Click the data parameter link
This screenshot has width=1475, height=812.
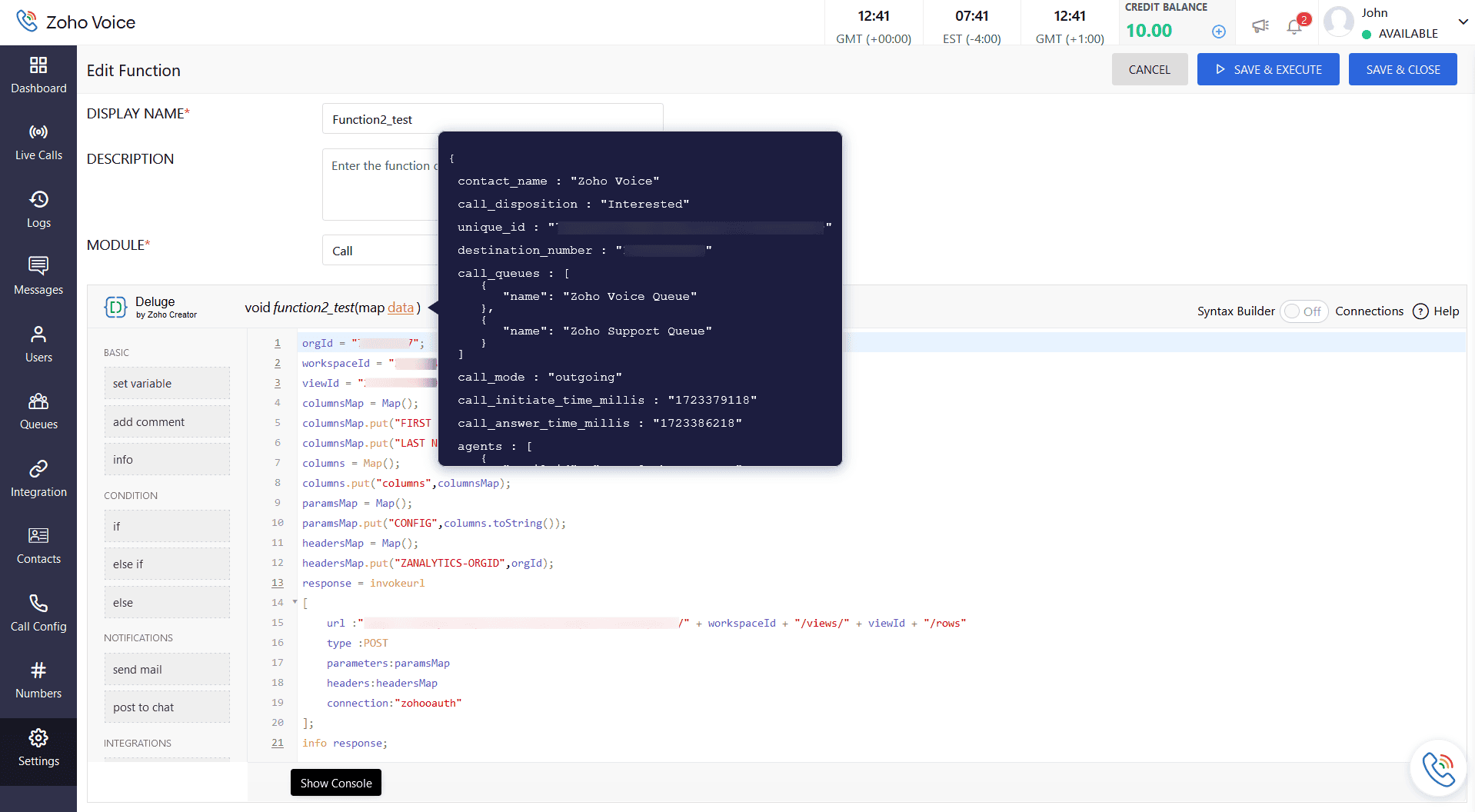400,308
